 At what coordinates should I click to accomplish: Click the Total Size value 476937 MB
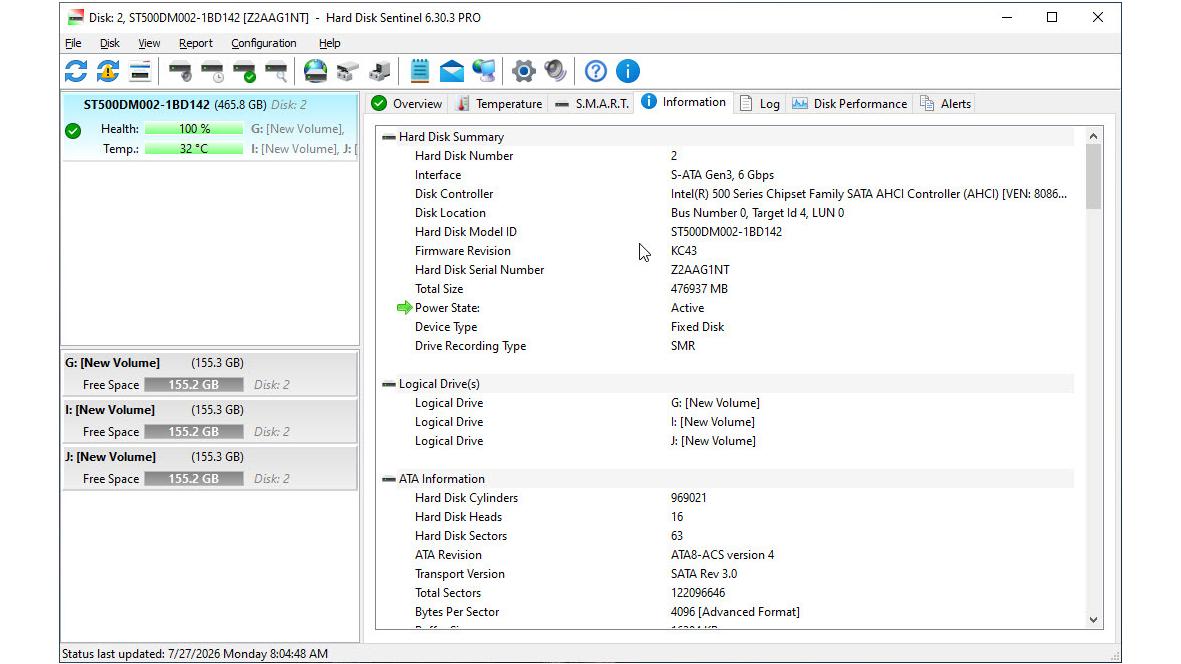click(x=699, y=289)
